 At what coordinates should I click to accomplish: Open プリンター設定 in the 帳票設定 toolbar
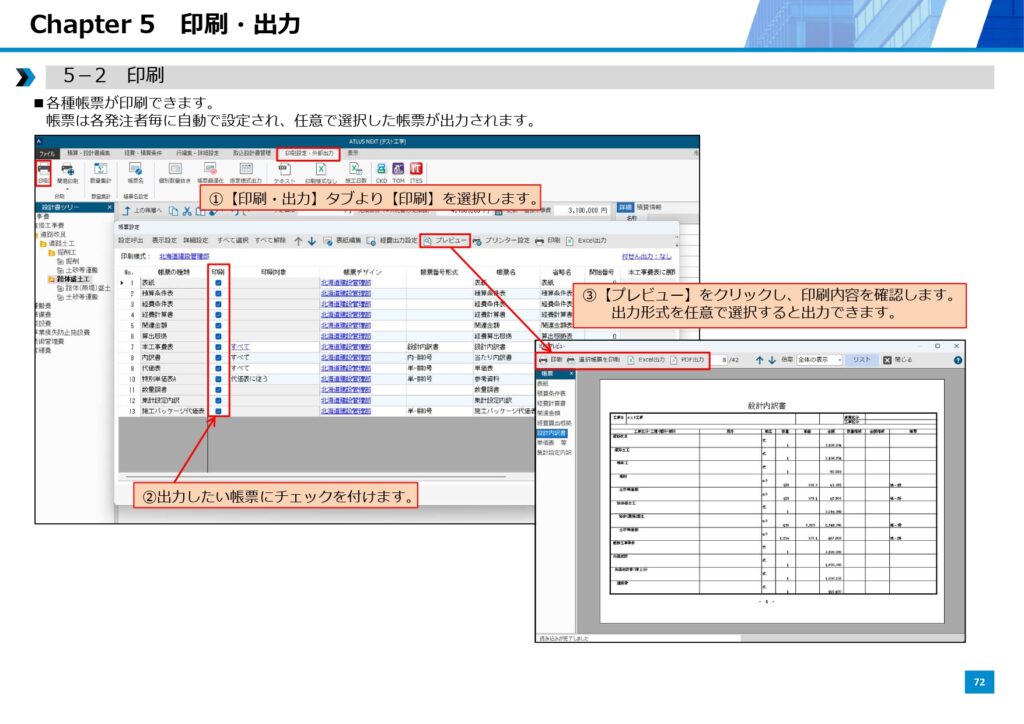pos(501,241)
